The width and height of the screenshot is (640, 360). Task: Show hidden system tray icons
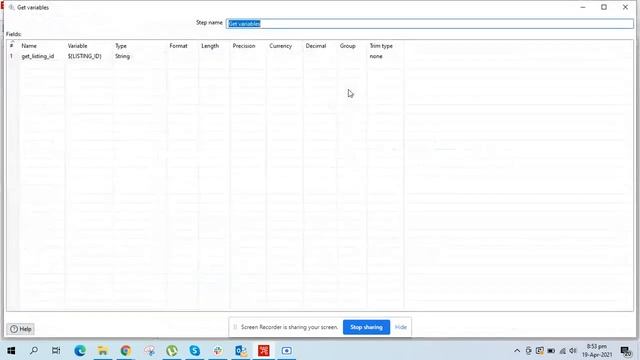tap(517, 351)
